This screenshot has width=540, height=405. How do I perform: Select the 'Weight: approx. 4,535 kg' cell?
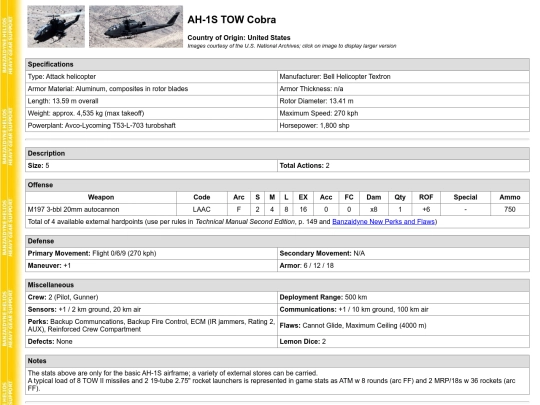click(151, 113)
